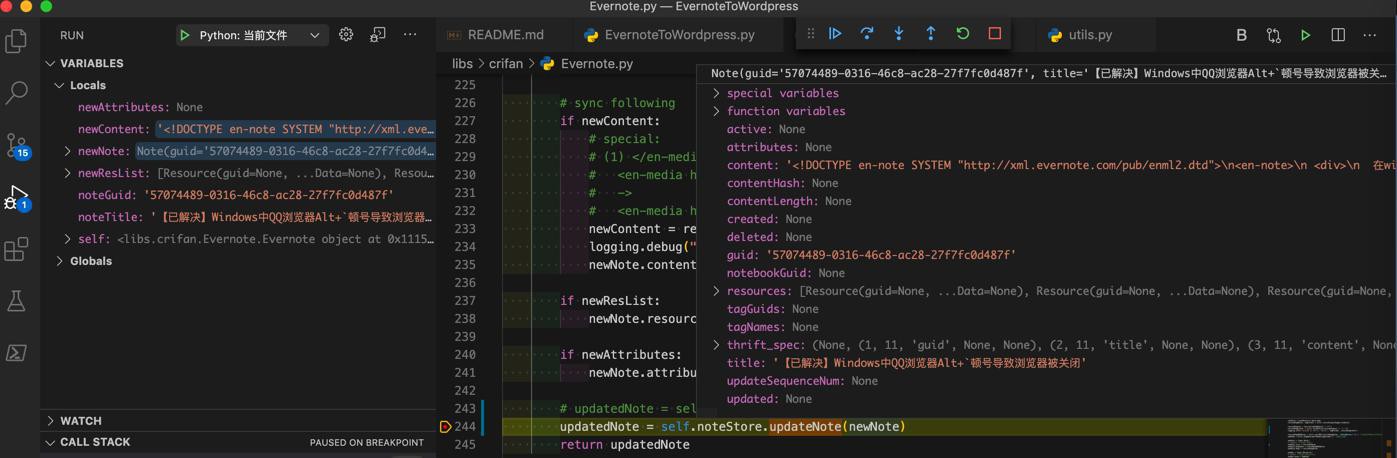Image resolution: width=1397 pixels, height=458 pixels.
Task: Expand function variables in hover popup
Action: click(716, 111)
